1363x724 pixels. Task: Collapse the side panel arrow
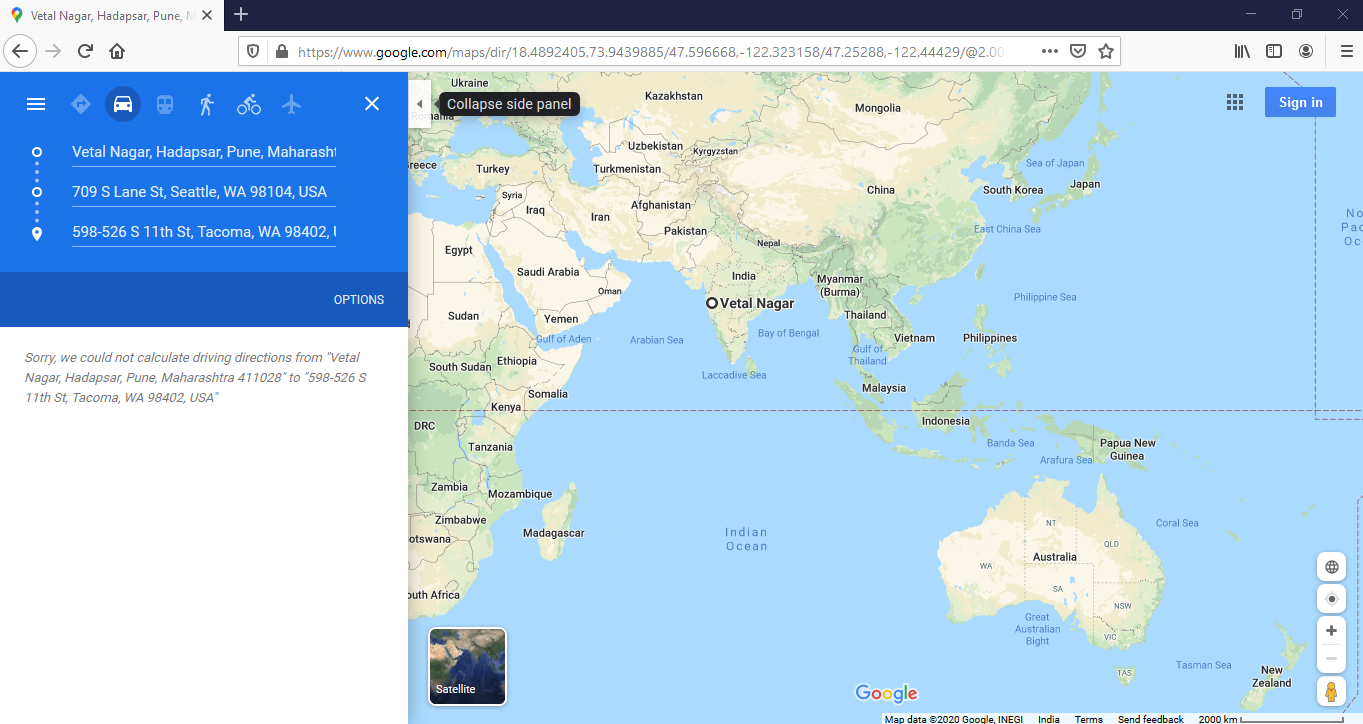click(420, 104)
